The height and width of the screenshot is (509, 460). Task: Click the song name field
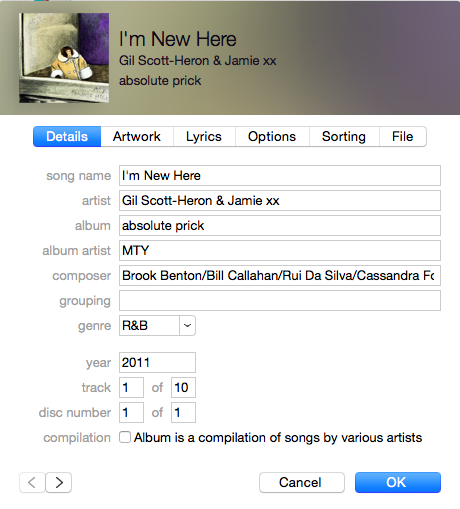click(280, 175)
